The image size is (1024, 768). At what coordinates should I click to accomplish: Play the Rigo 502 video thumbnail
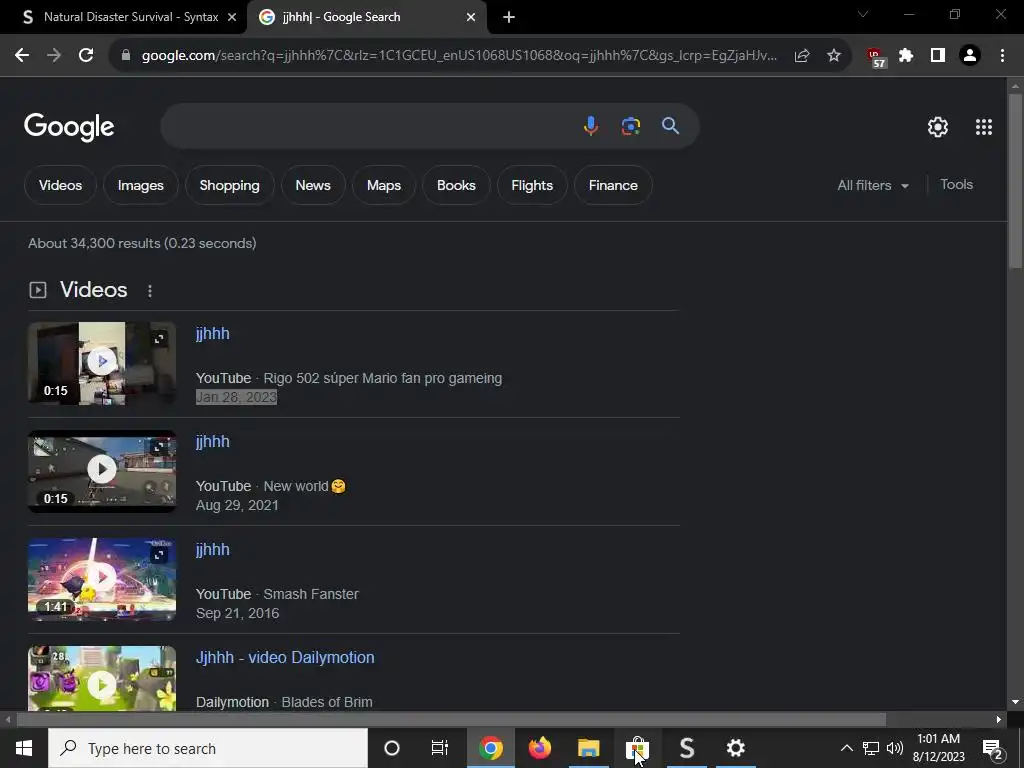click(x=101, y=361)
